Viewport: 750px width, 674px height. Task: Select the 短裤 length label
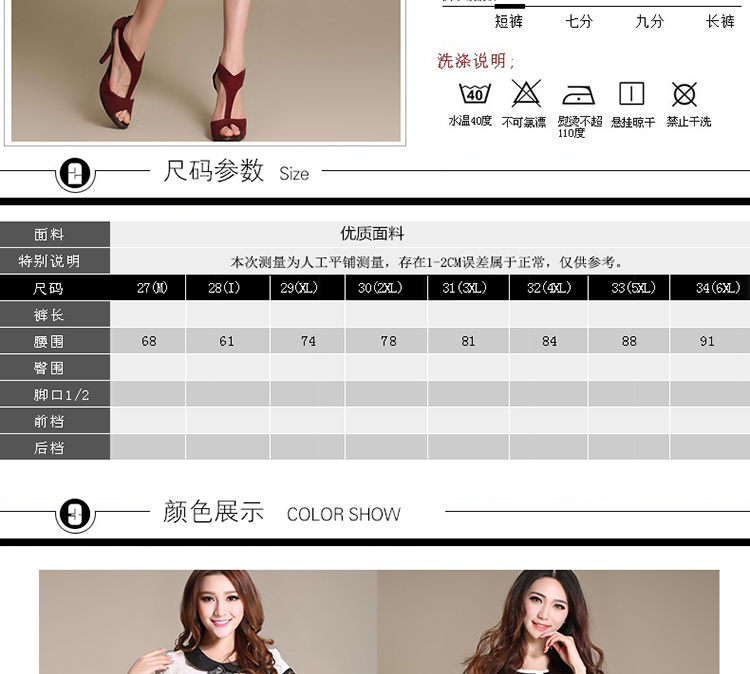click(x=508, y=22)
